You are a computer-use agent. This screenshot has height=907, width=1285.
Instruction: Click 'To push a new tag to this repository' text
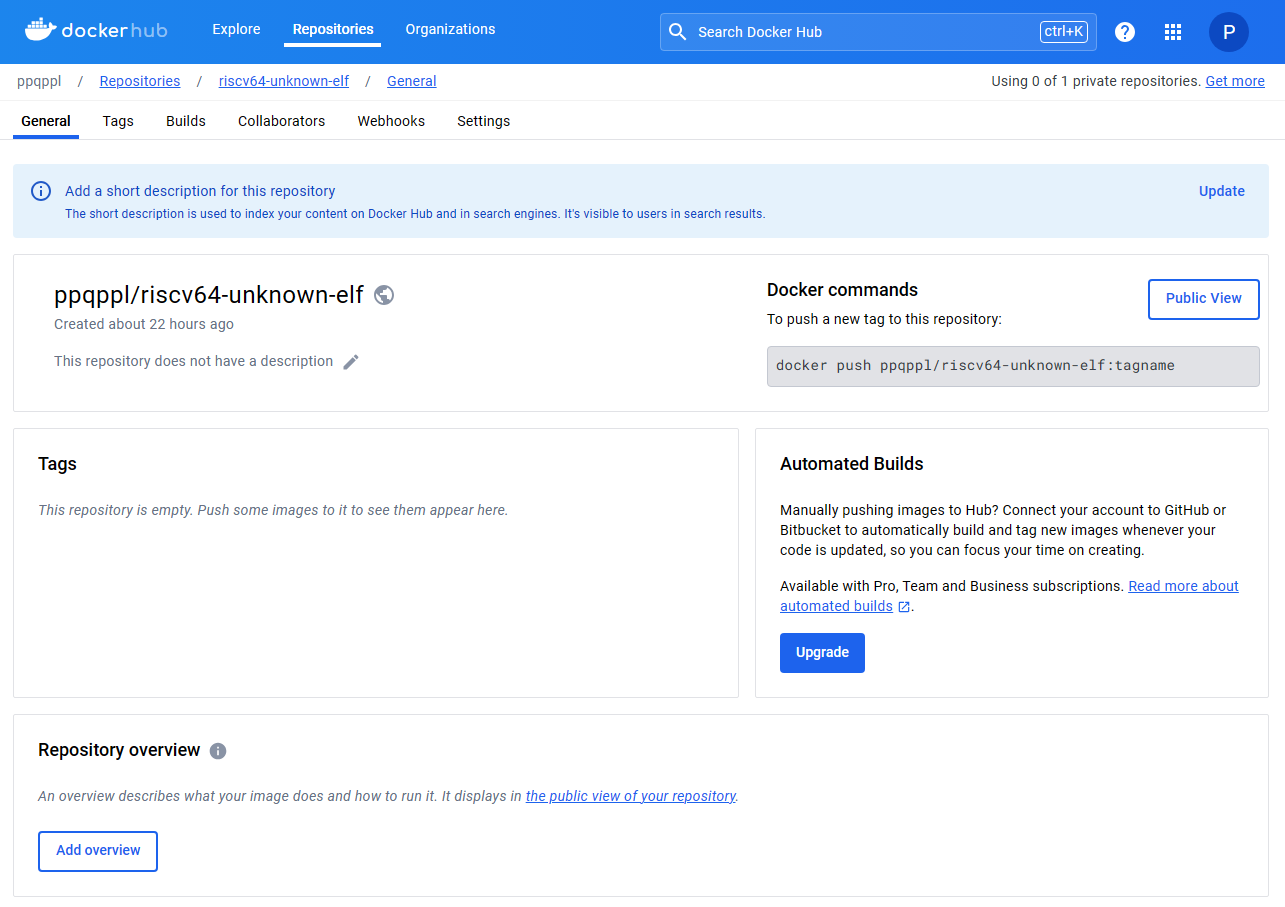[884, 319]
